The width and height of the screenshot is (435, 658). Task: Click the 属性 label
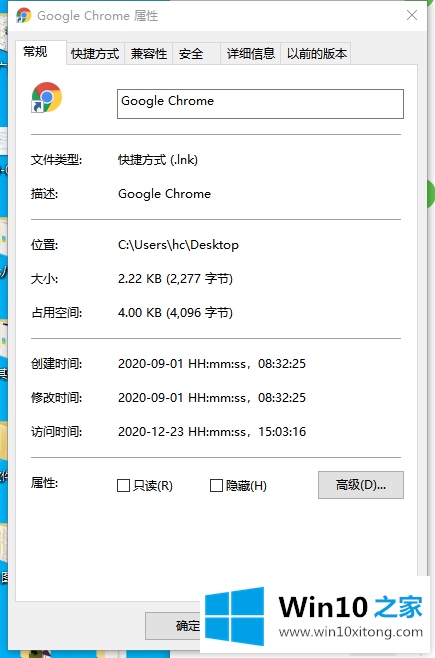pyautogui.click(x=44, y=483)
